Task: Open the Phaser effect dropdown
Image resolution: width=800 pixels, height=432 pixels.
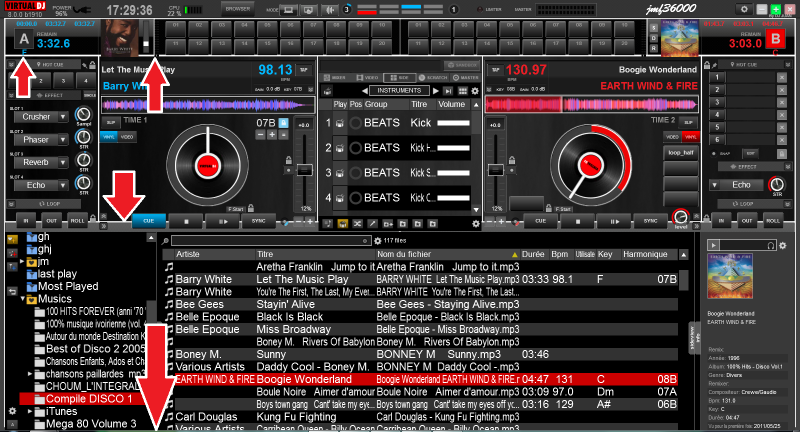Action: 63,140
